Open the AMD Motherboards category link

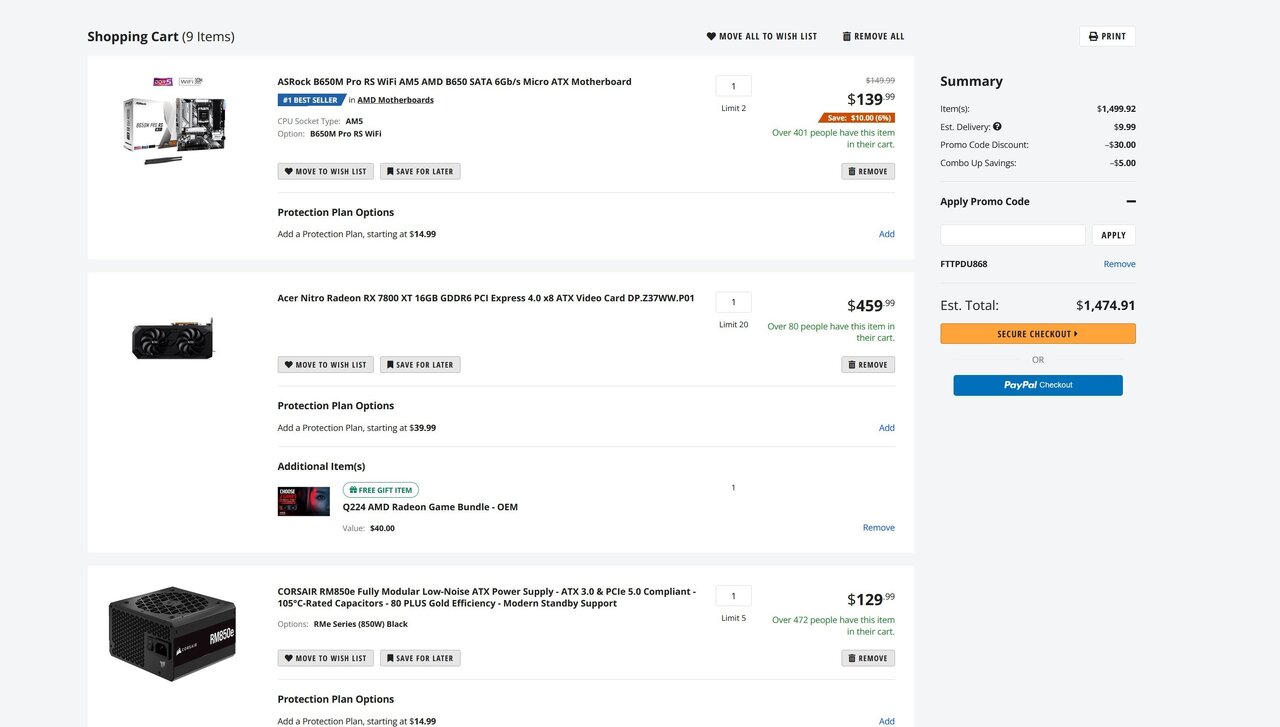click(395, 100)
